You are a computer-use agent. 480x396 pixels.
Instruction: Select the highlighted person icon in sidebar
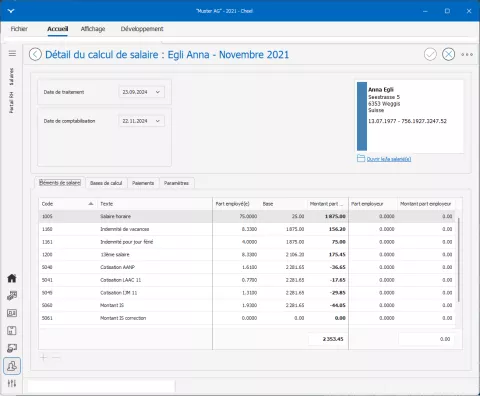(x=12, y=366)
